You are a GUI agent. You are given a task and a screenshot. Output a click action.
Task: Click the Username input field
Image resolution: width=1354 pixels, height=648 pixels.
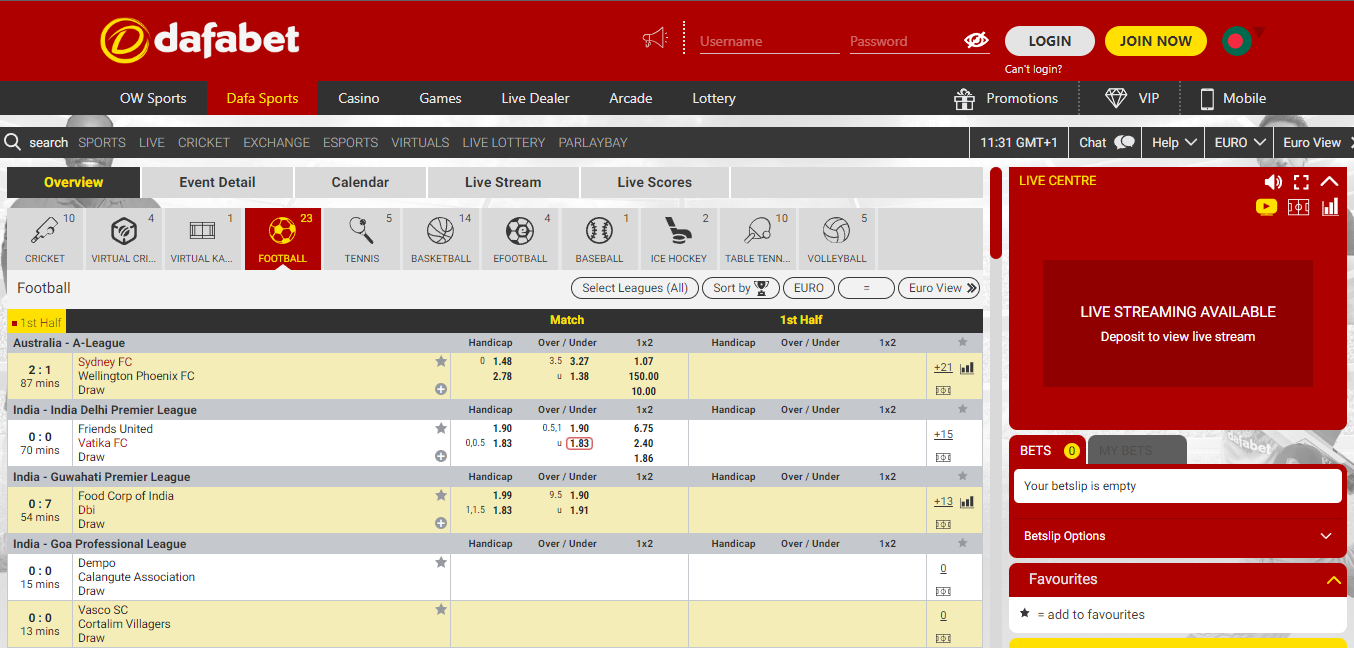click(x=768, y=42)
